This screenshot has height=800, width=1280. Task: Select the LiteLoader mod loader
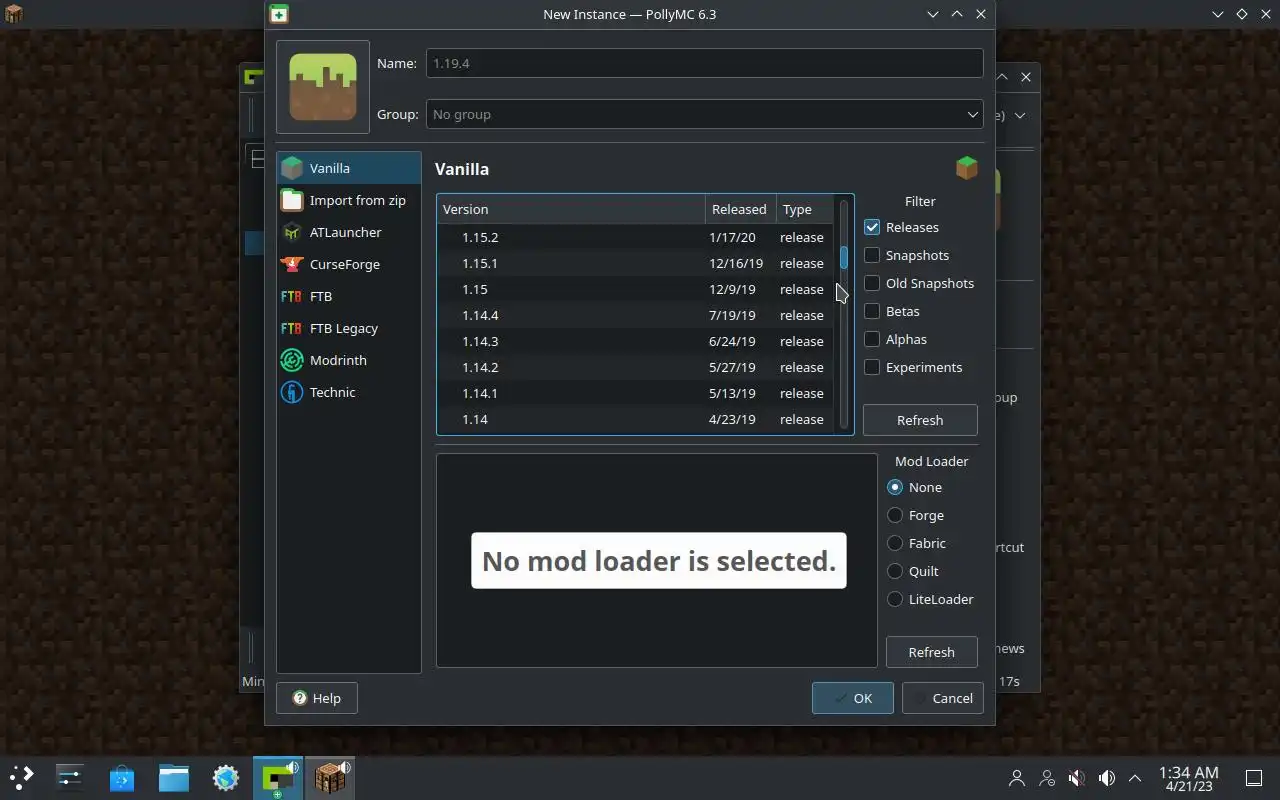tap(895, 599)
